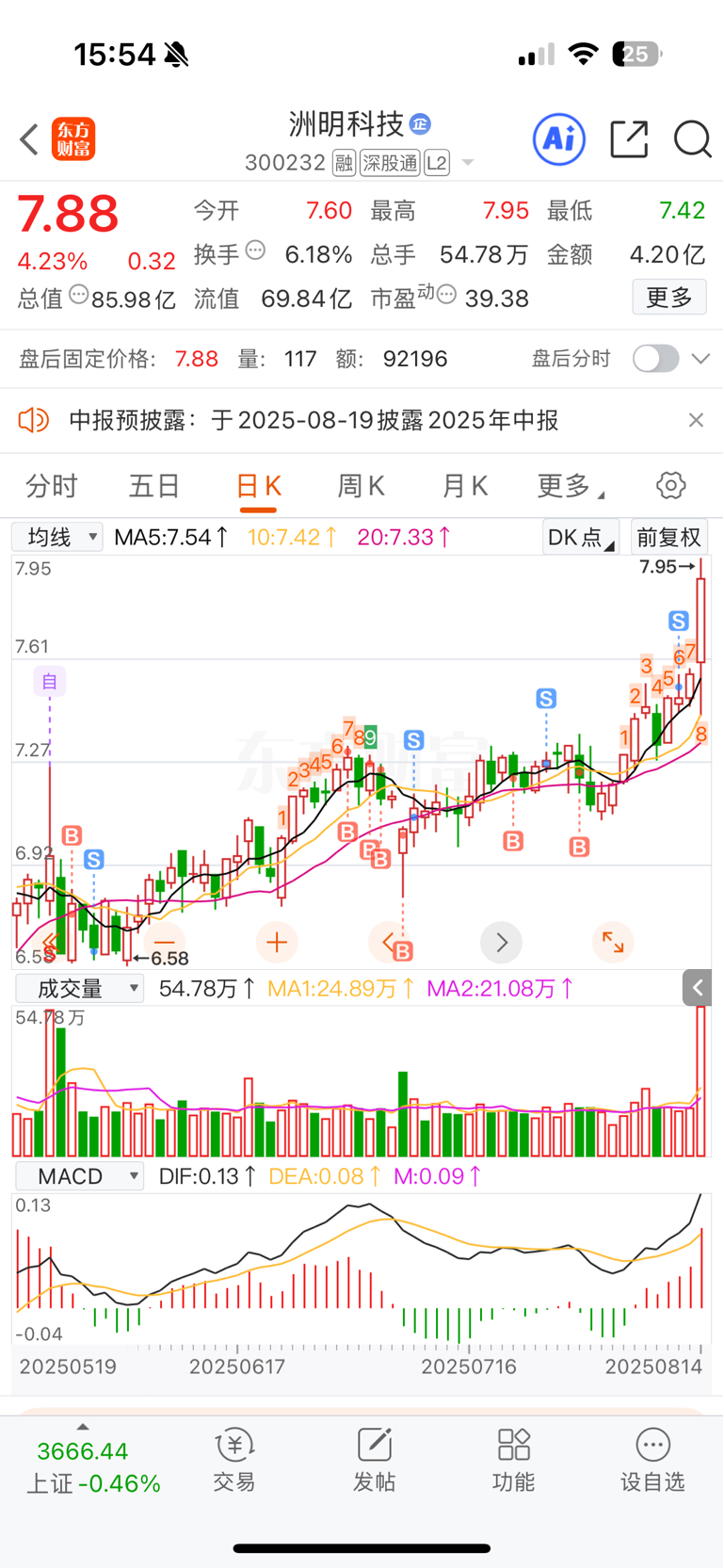Switch to the 分时 tab
Image resolution: width=724 pixels, height=1568 pixels.
51,486
